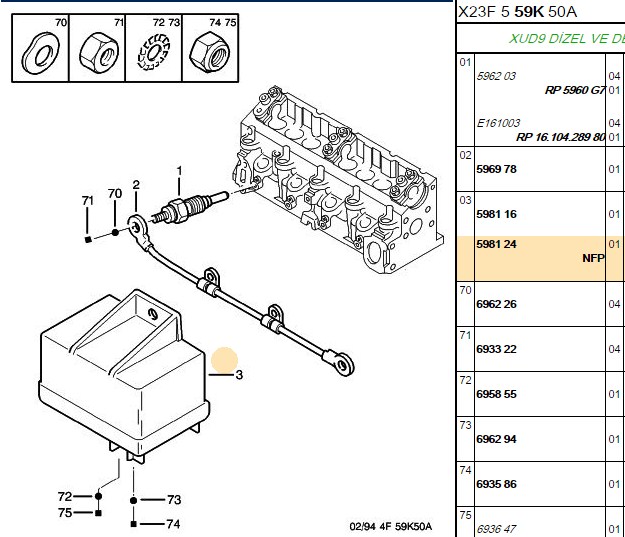Click row index 75 in parts table
Screen dimensions: 625x537
pos(465,515)
